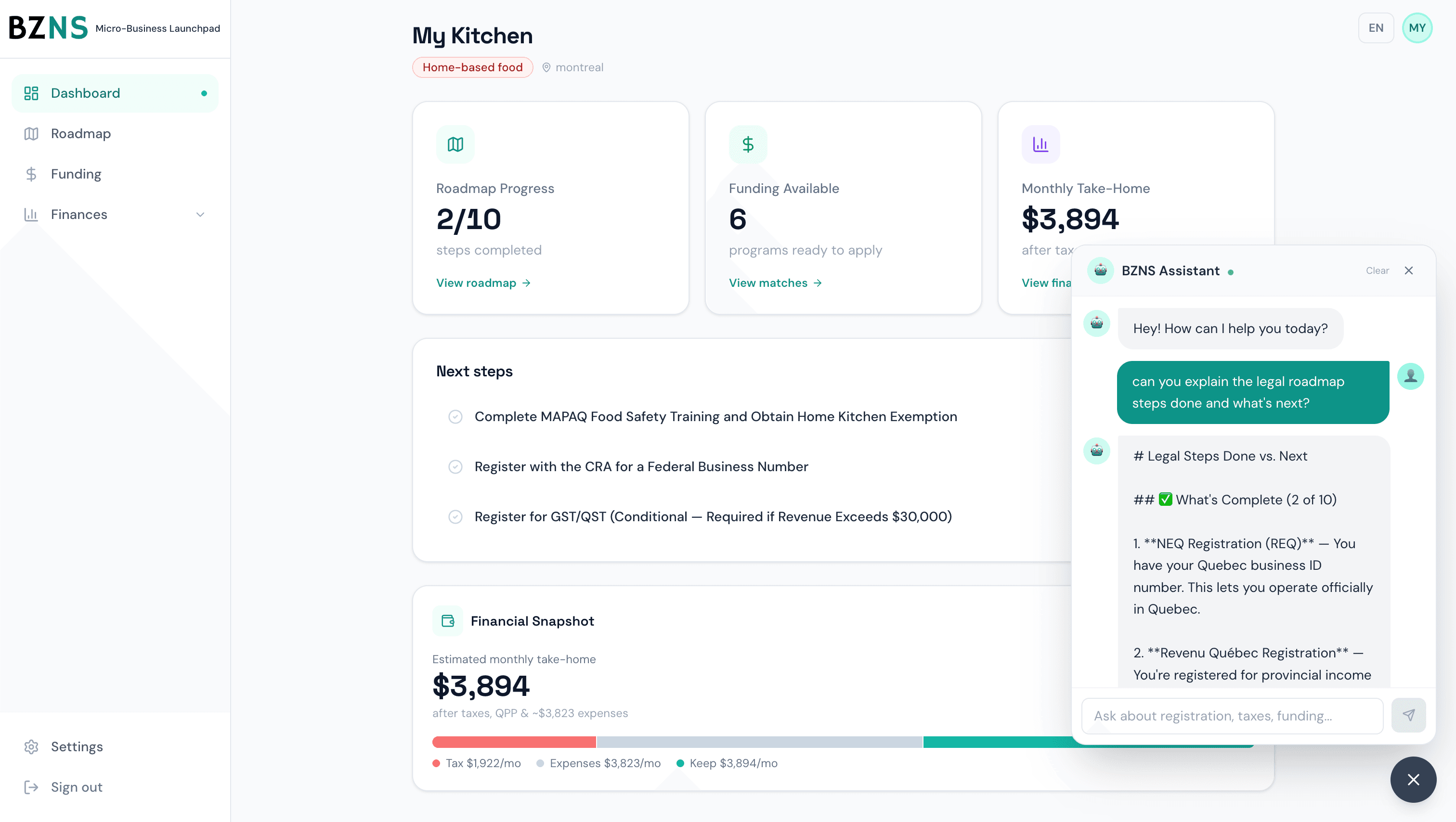Viewport: 1456px width, 822px height.
Task: Mark MAPAQ Food Safety Training as complete
Action: (455, 416)
